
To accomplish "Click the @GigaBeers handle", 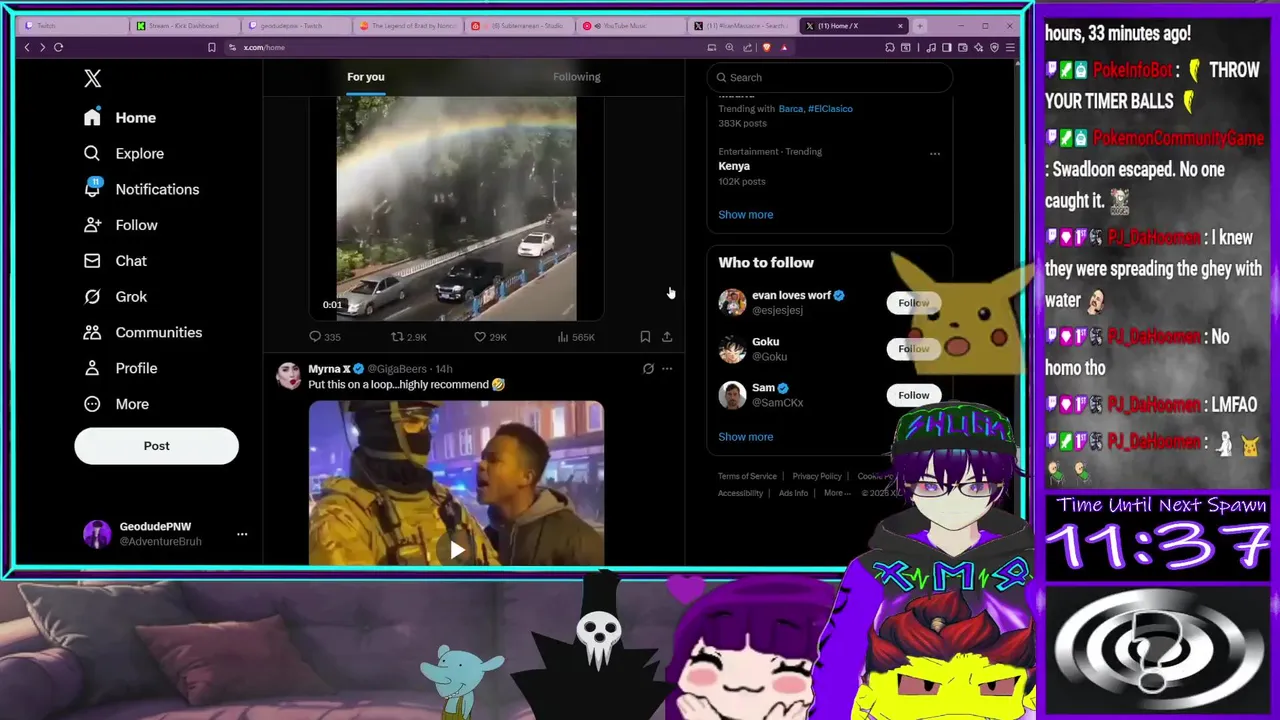I will 397,369.
